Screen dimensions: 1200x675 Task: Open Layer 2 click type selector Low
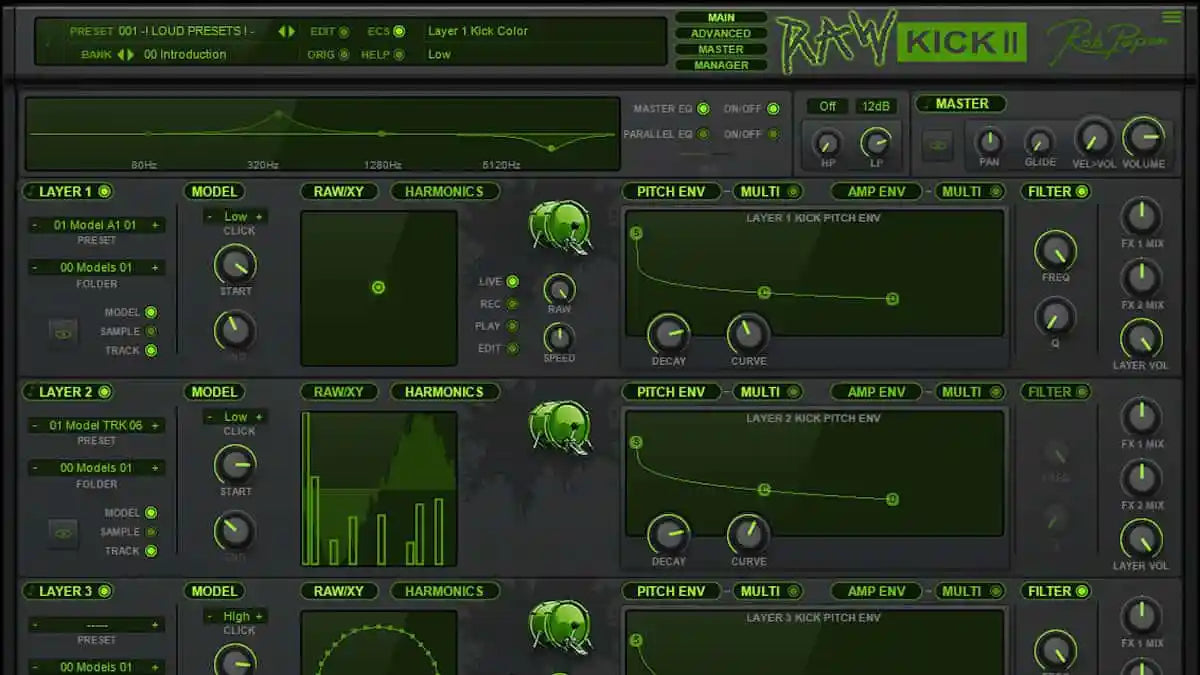(x=236, y=416)
